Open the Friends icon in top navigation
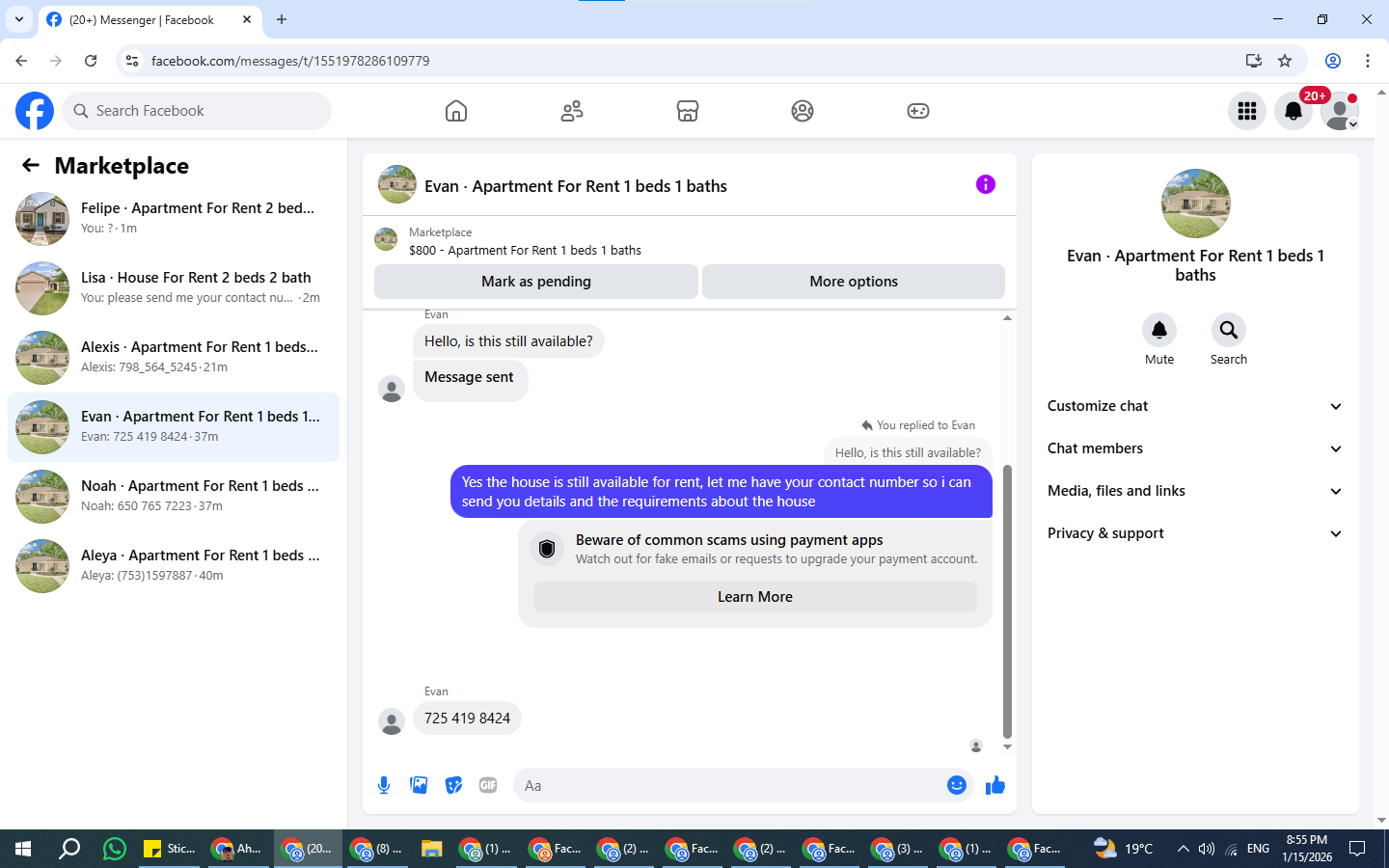This screenshot has width=1389, height=868. 572,111
